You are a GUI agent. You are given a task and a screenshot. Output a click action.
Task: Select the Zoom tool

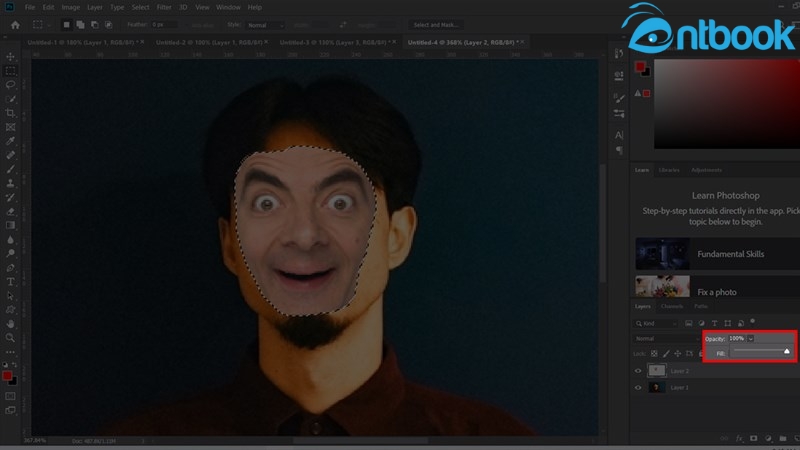(10, 337)
